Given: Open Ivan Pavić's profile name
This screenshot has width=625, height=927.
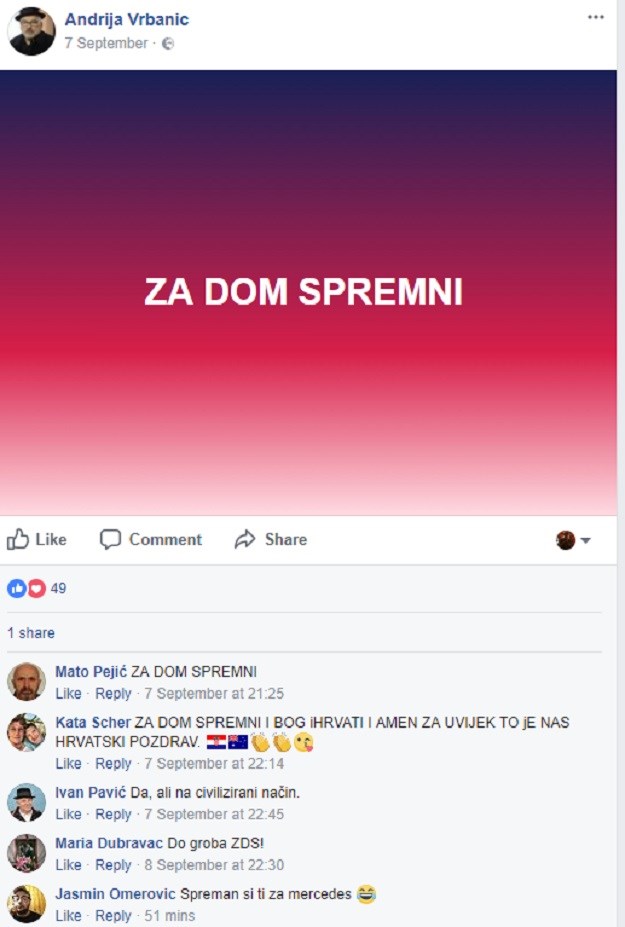Looking at the screenshot, I should tap(90, 792).
